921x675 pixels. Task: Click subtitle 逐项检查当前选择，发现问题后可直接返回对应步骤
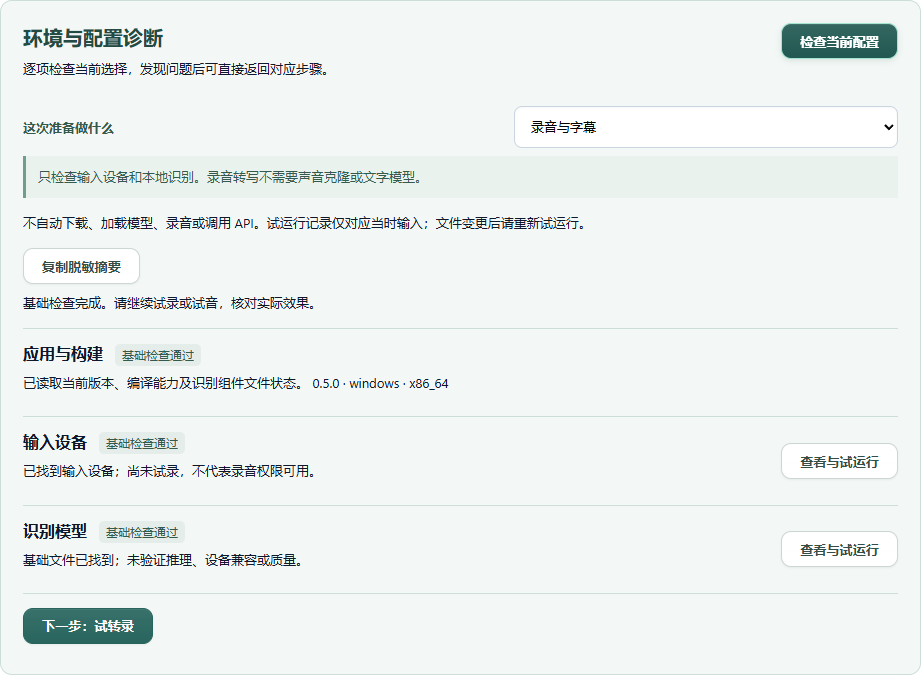click(176, 69)
